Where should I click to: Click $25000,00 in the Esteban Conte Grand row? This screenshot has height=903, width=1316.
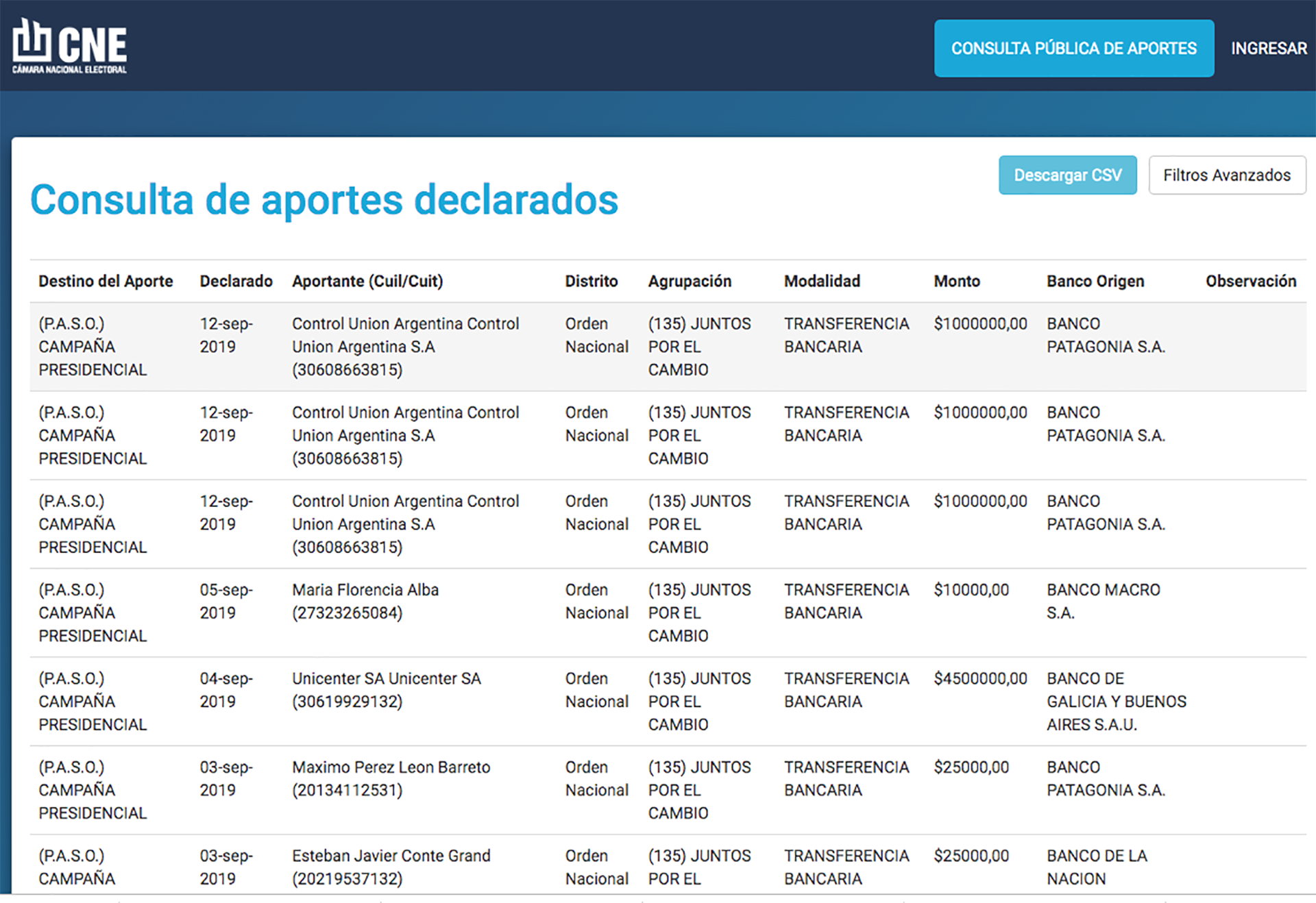click(971, 856)
